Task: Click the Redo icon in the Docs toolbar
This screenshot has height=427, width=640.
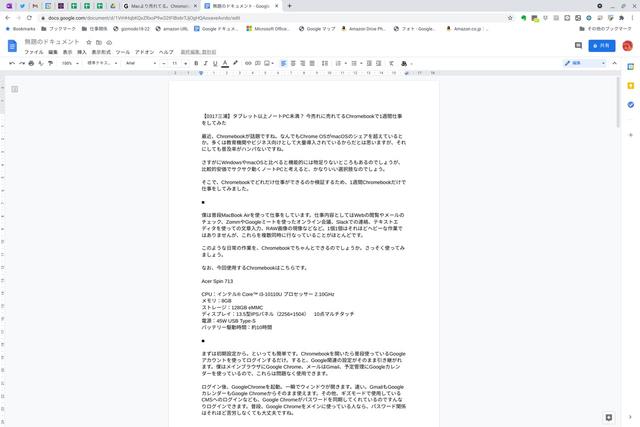Action: point(22,63)
